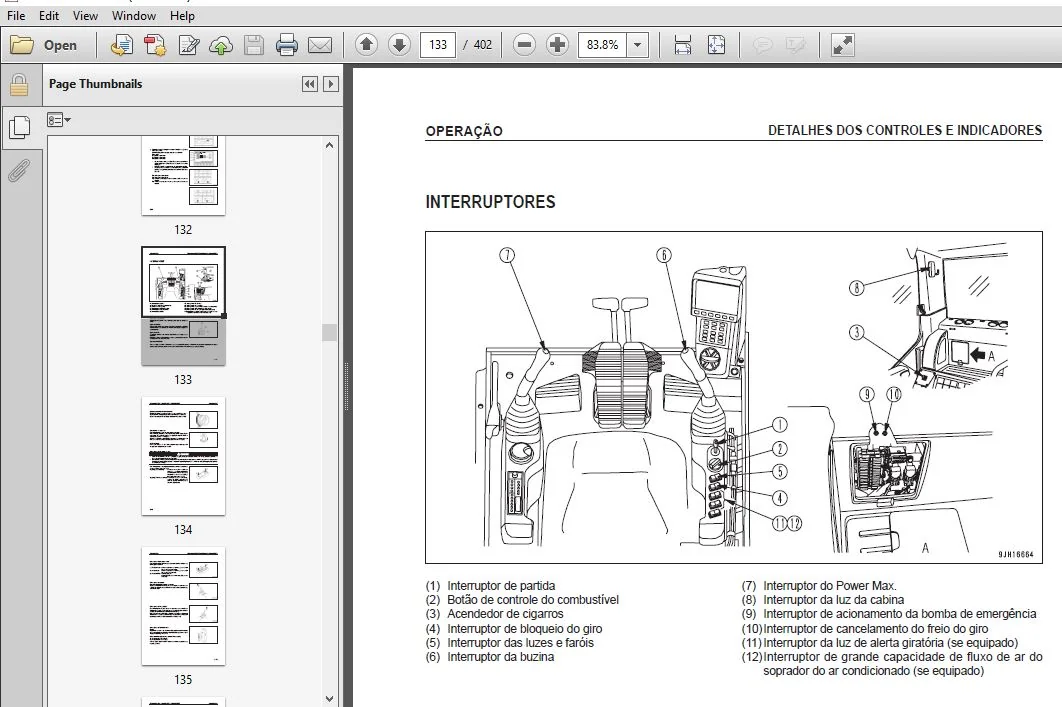Screen dimensions: 1062x707
Task: Click the upload to cloud icon
Action: 221,45
